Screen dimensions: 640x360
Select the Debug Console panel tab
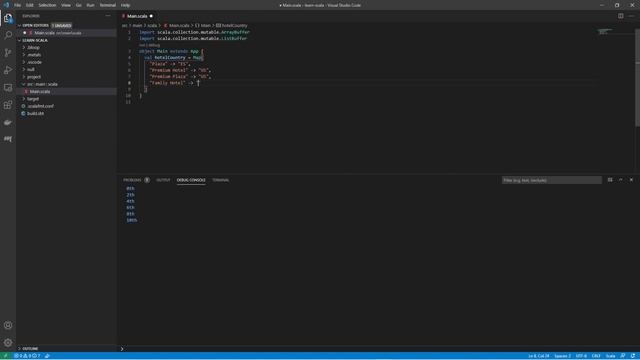(x=191, y=180)
